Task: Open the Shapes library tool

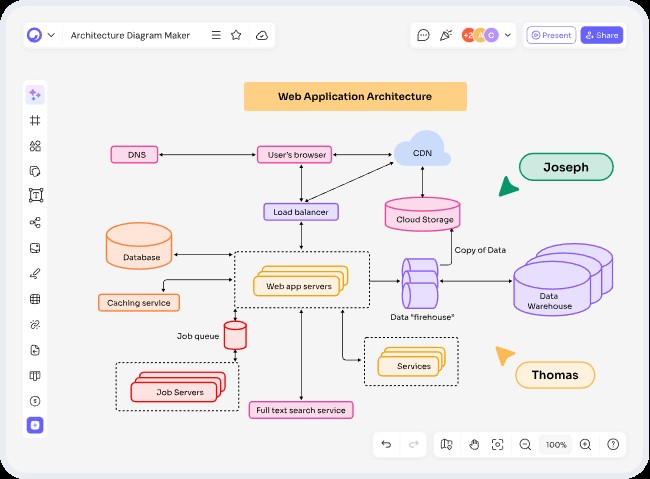Action: [x=35, y=145]
